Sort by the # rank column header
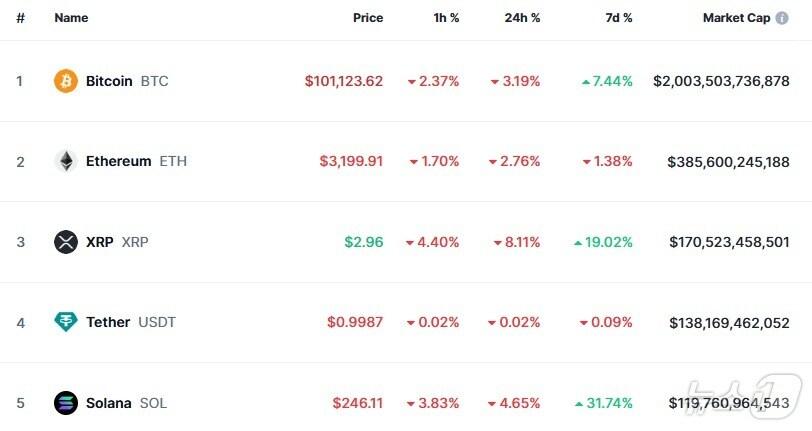This screenshot has width=812, height=431. 20,18
